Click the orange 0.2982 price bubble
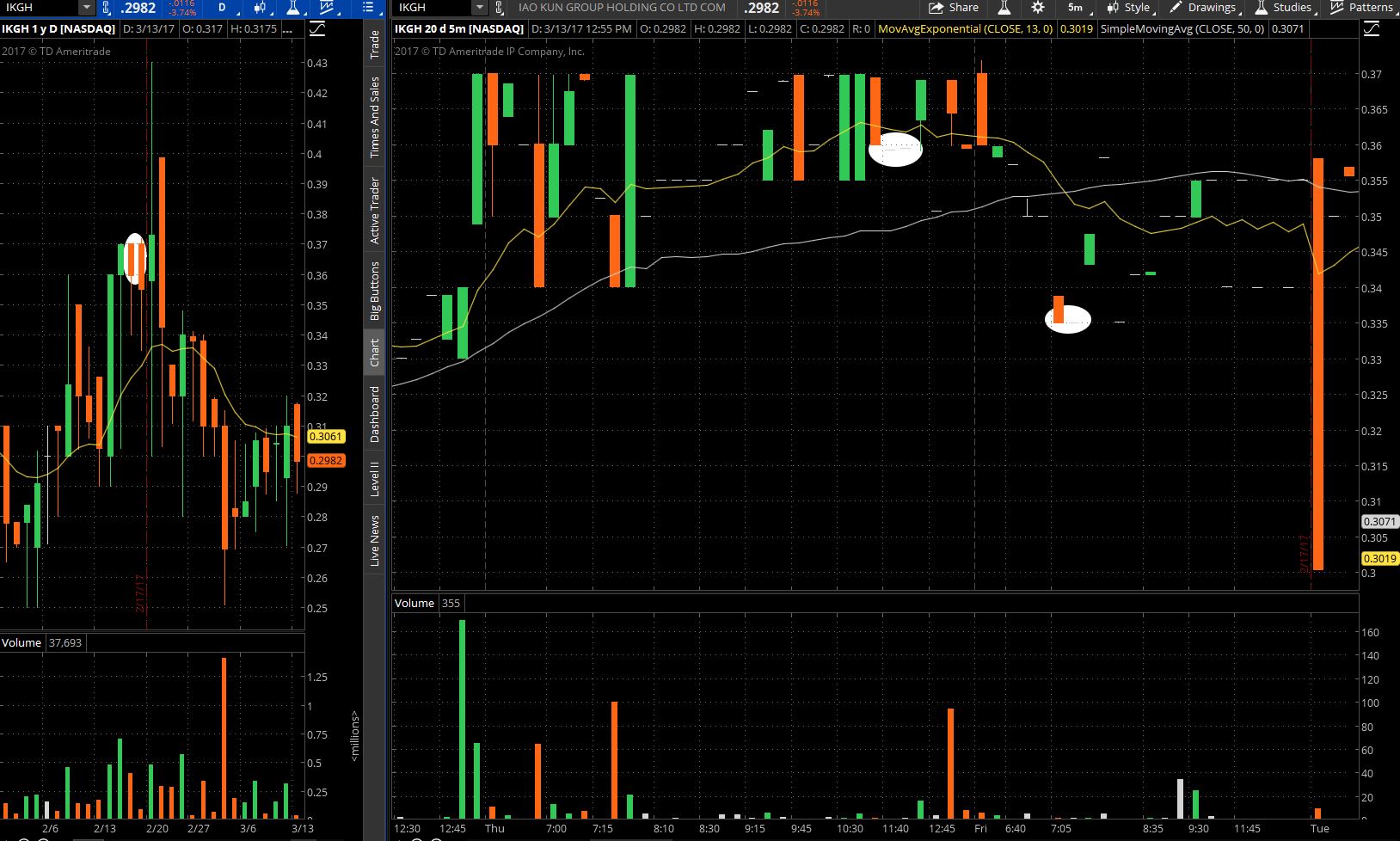1400x841 pixels. click(x=326, y=460)
